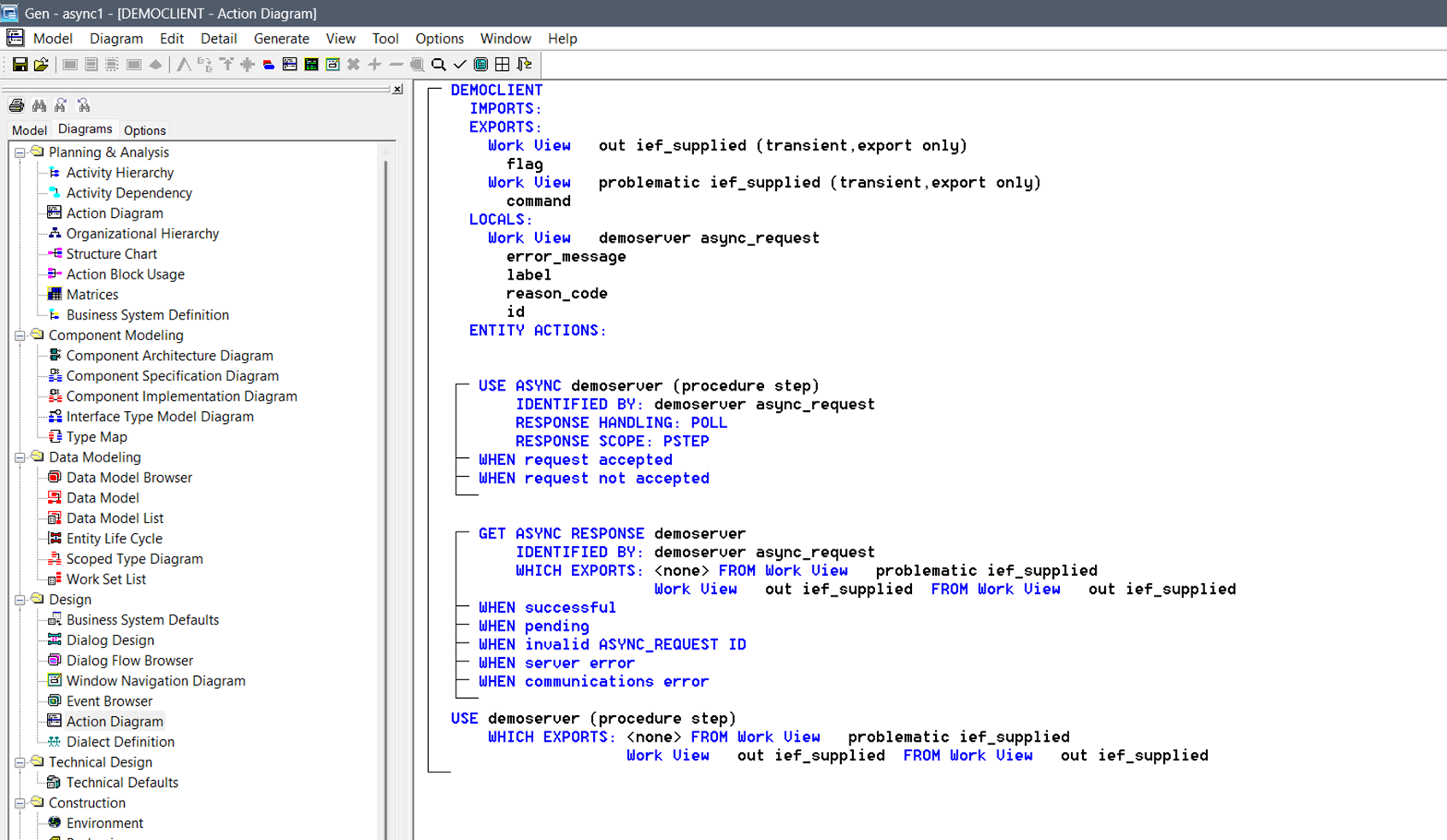
Task: Open the Detail menu
Action: tap(218, 38)
